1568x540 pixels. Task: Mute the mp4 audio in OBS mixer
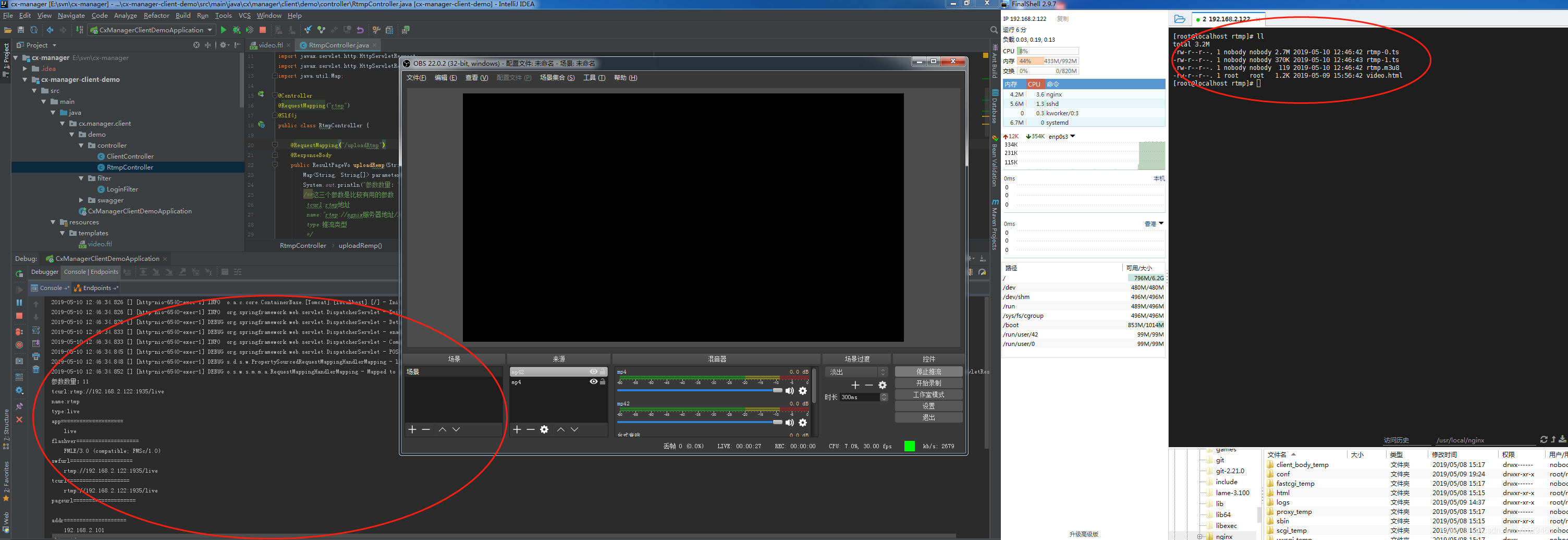(790, 391)
